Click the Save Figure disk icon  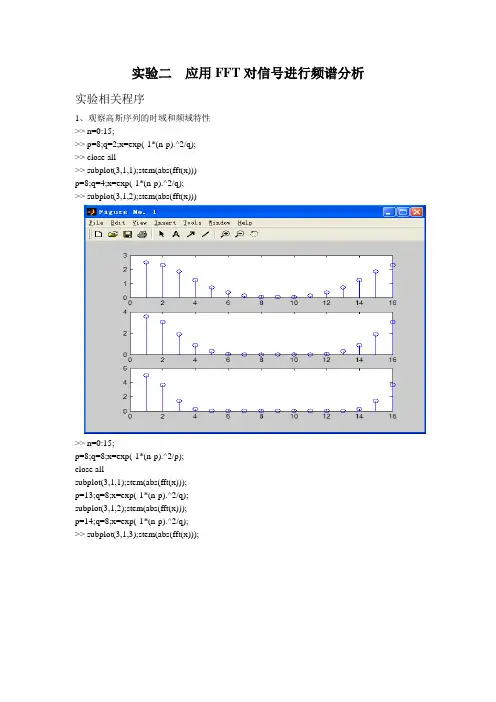coord(128,234)
